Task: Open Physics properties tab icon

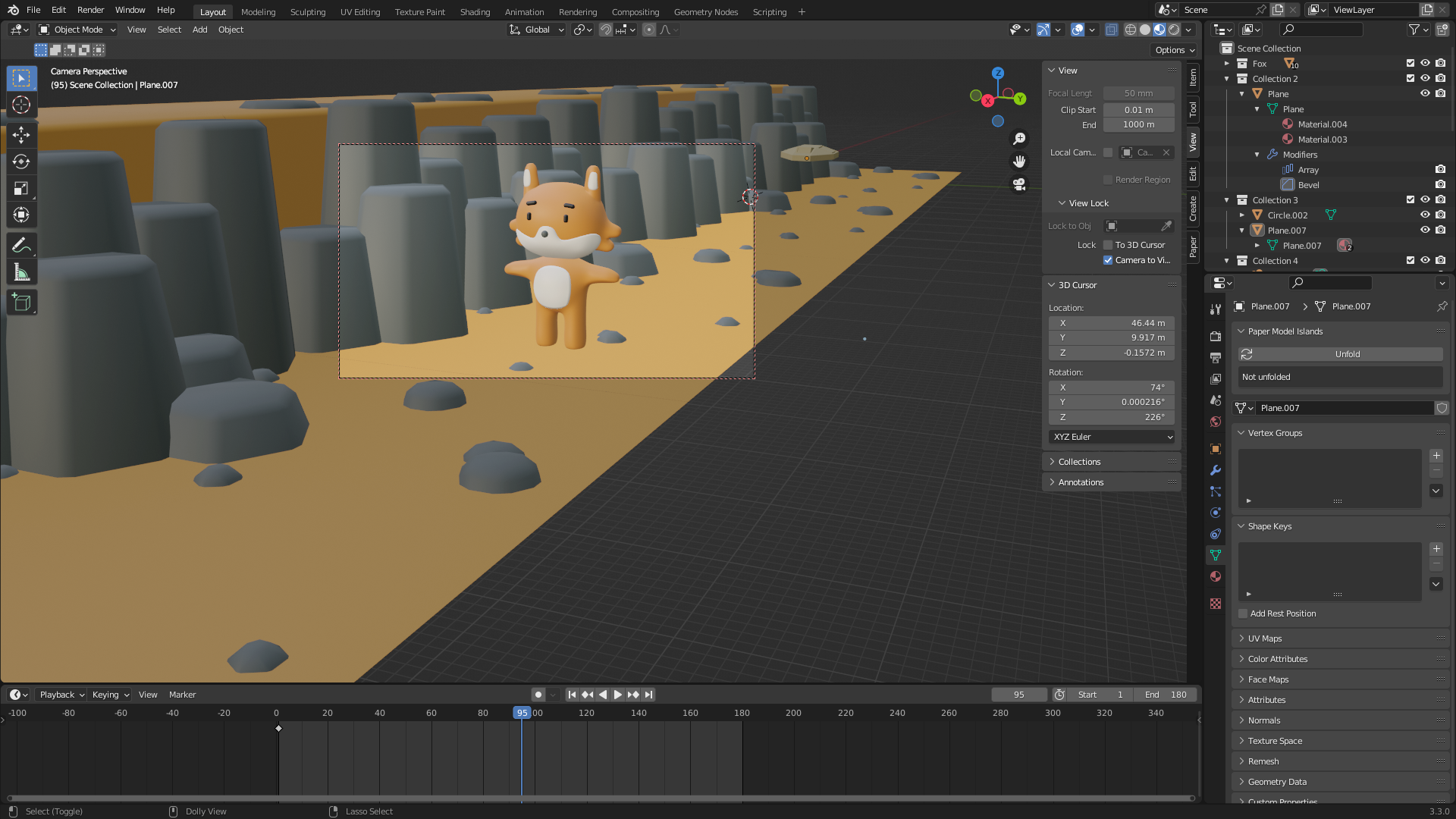Action: (x=1216, y=513)
